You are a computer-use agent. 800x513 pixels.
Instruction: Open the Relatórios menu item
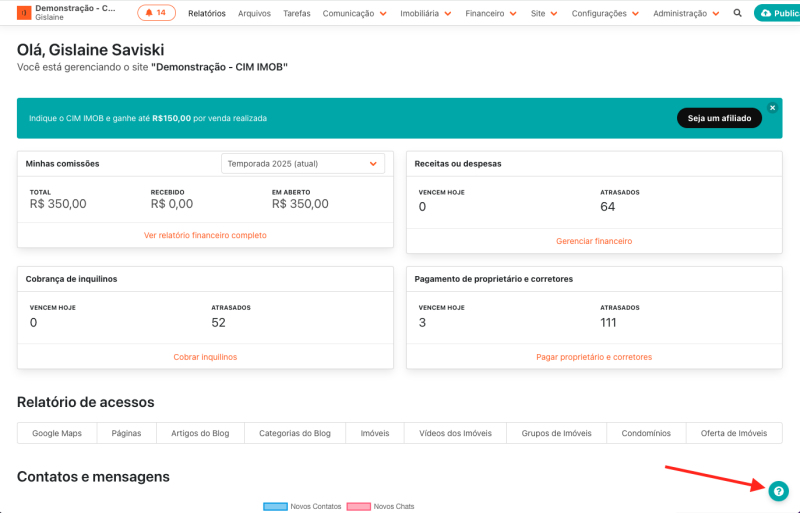[207, 14]
